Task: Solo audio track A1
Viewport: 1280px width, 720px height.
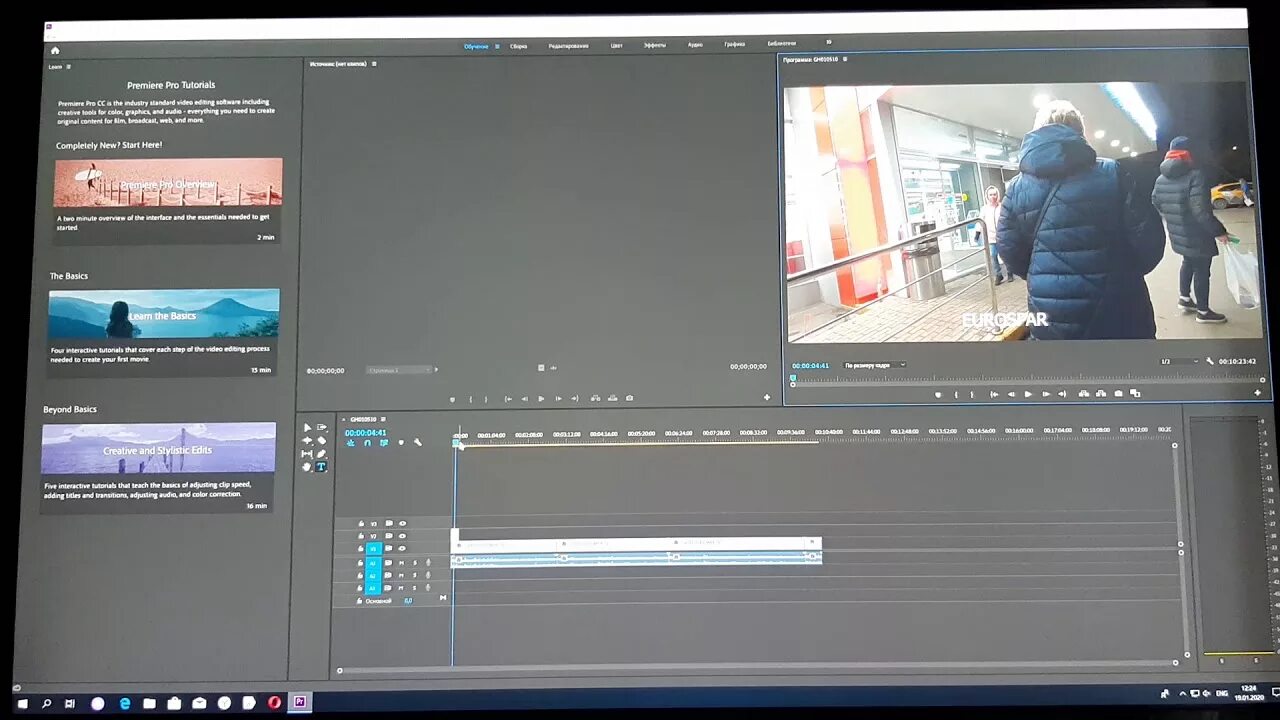Action: [415, 563]
